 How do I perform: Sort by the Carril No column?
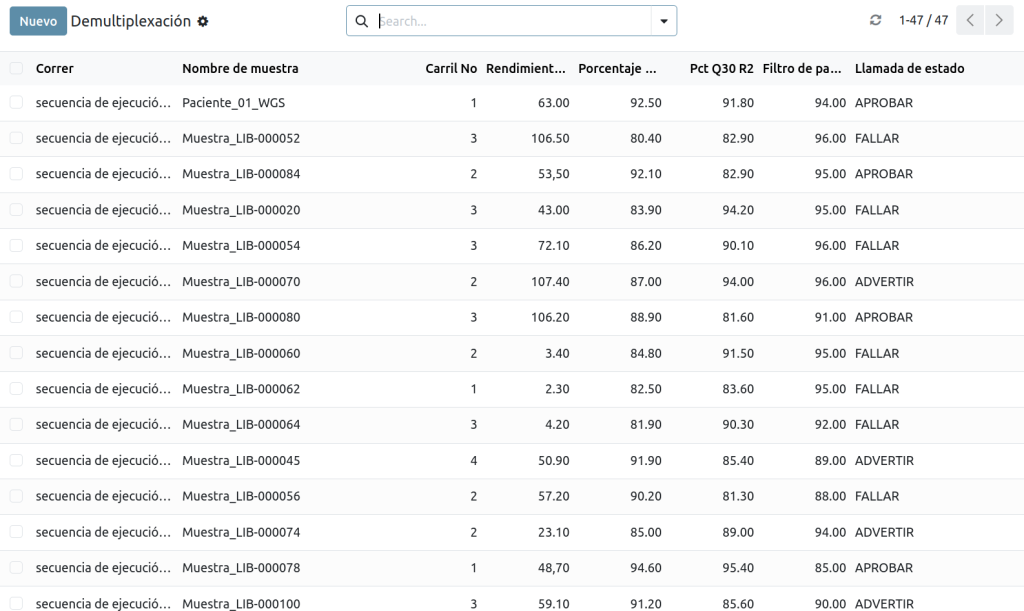click(451, 69)
